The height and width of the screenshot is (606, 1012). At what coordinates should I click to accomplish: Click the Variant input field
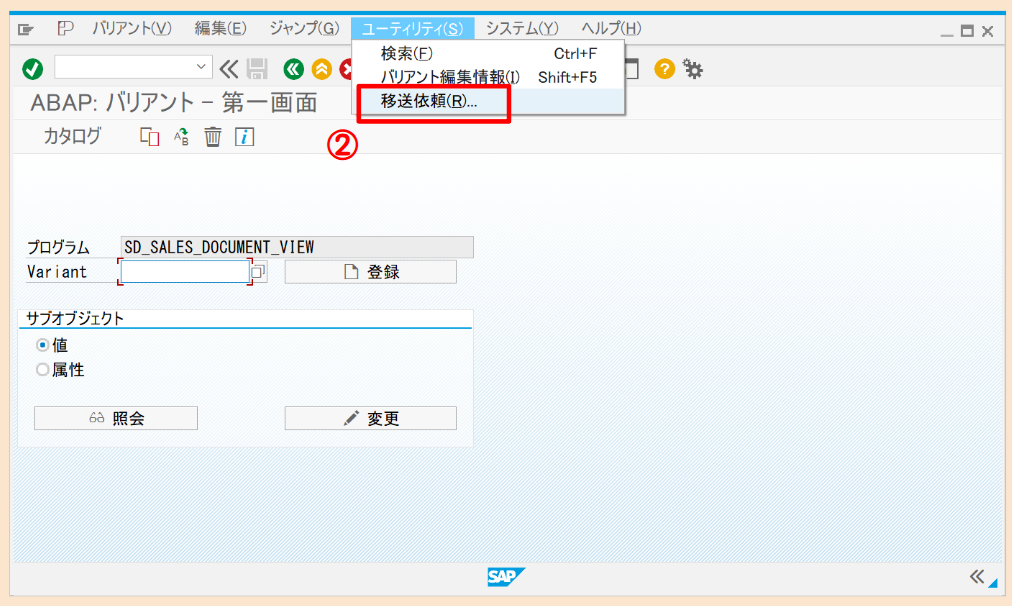(x=185, y=272)
